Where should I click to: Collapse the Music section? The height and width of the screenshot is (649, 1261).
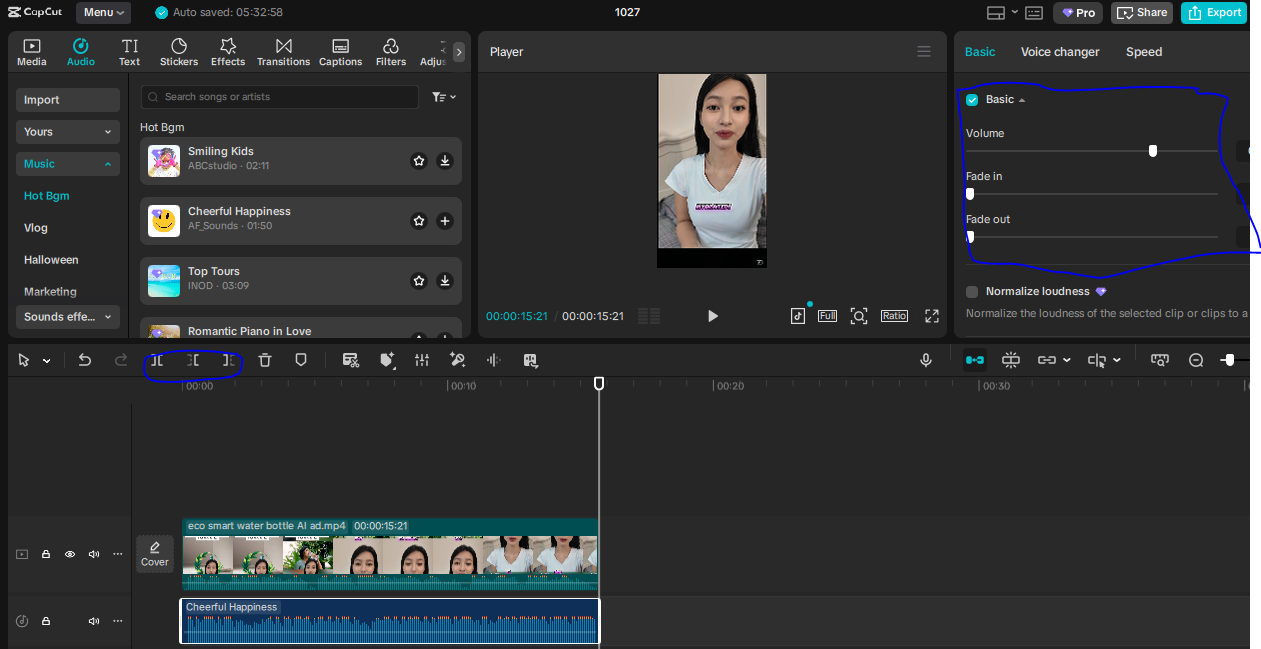tap(68, 164)
